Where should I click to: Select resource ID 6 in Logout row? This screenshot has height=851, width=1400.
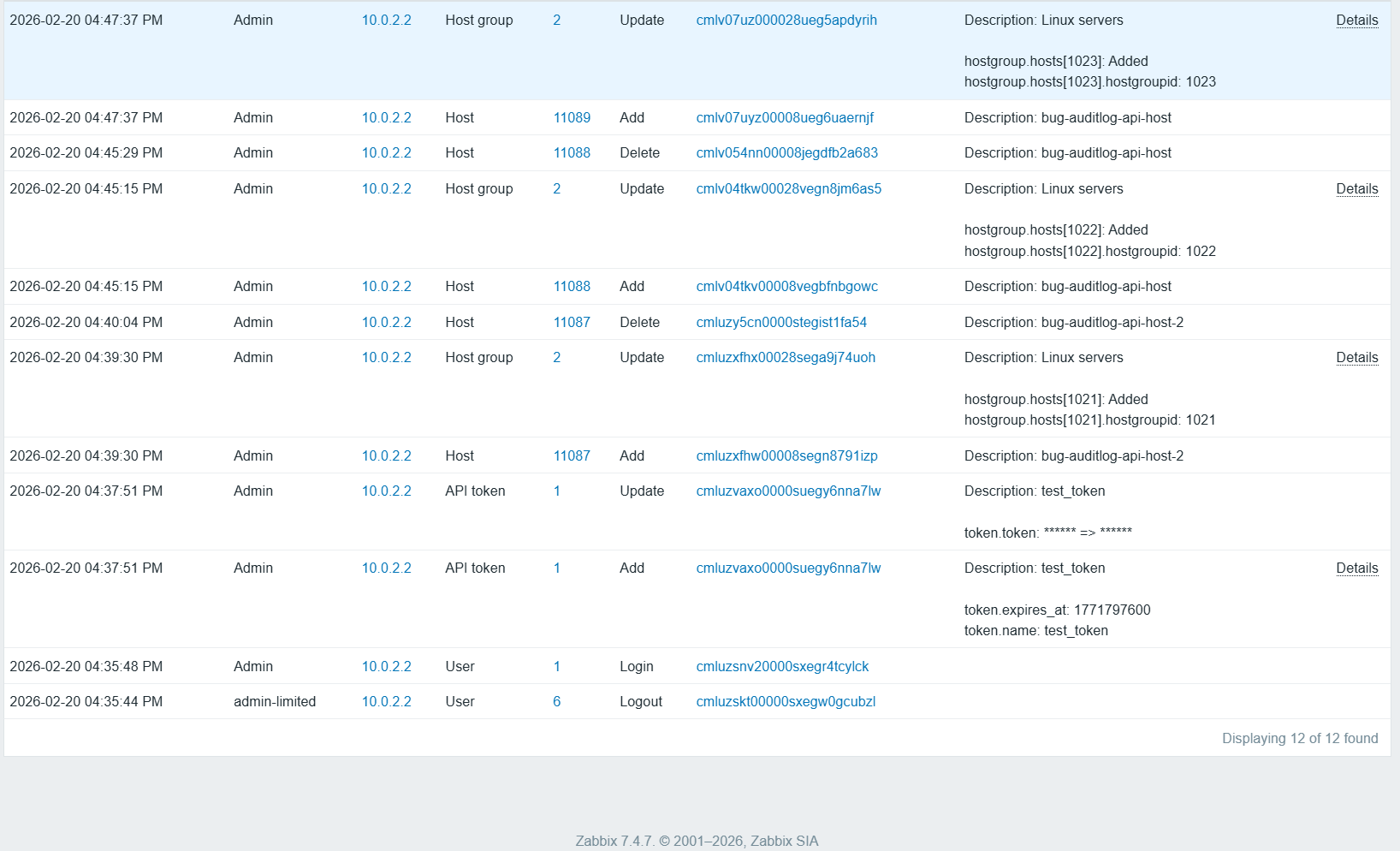tap(556, 702)
